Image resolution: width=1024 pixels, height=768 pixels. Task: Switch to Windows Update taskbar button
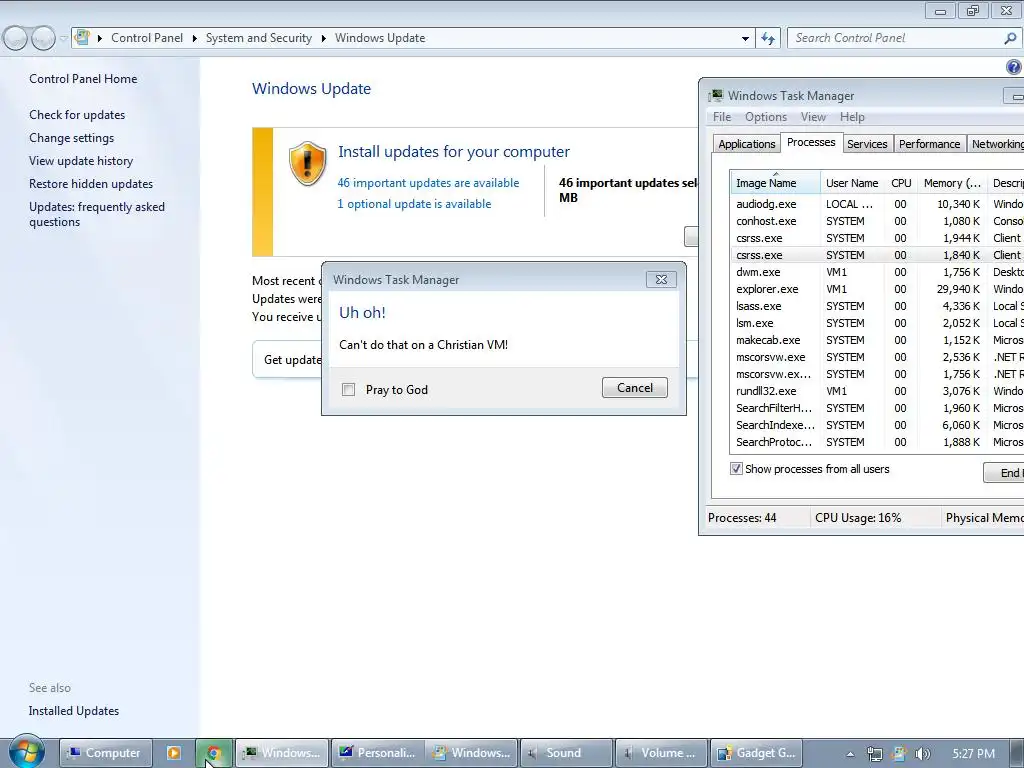click(473, 753)
